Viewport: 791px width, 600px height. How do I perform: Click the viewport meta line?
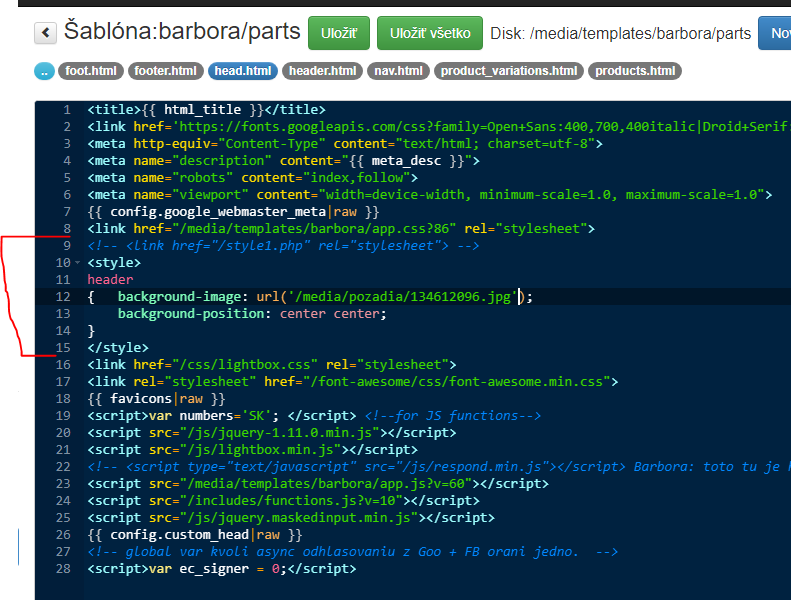pyautogui.click(x=430, y=195)
